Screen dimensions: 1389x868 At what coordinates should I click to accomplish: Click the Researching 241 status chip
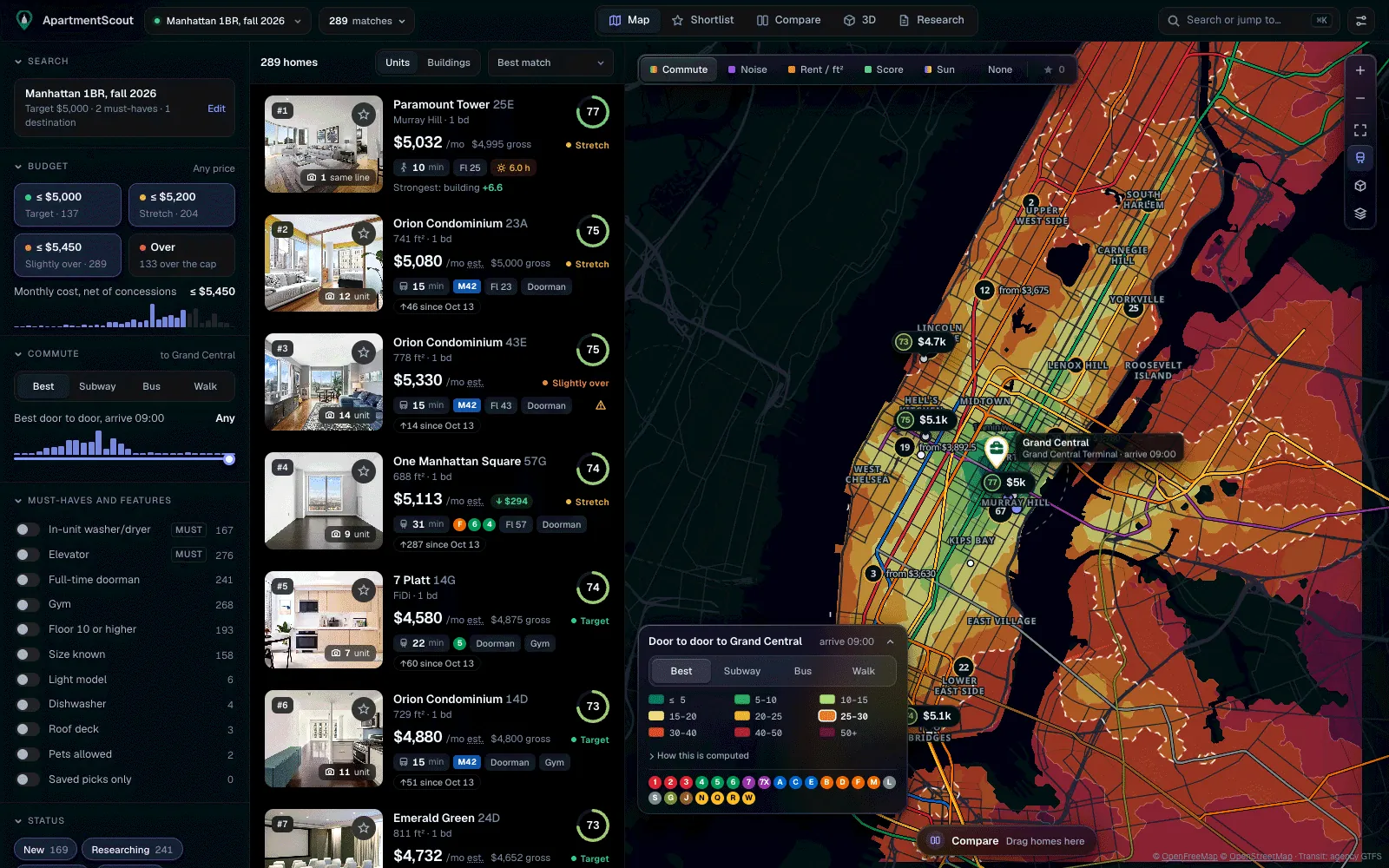[132, 850]
